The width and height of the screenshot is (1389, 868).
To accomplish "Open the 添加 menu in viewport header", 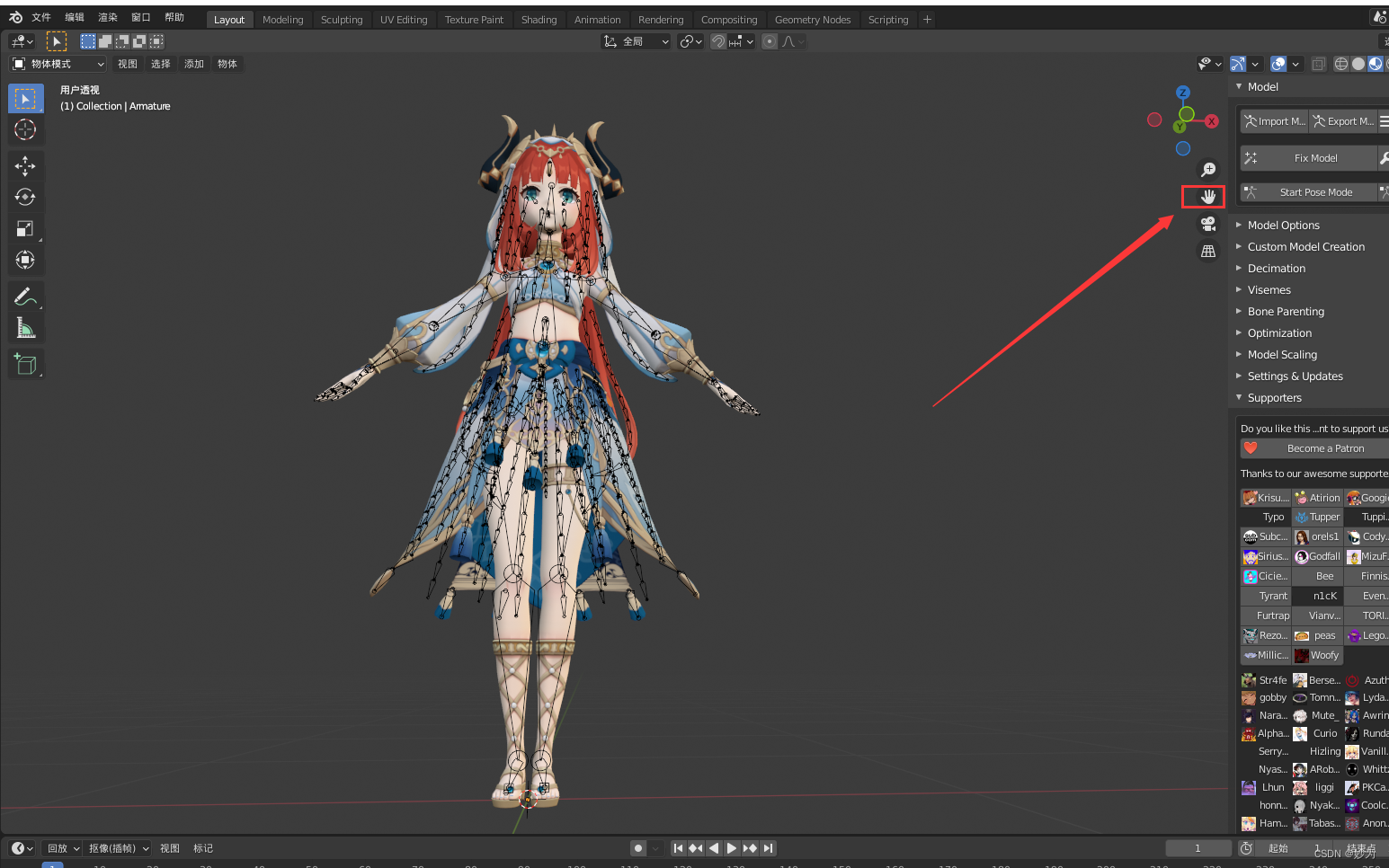I will click(x=194, y=64).
